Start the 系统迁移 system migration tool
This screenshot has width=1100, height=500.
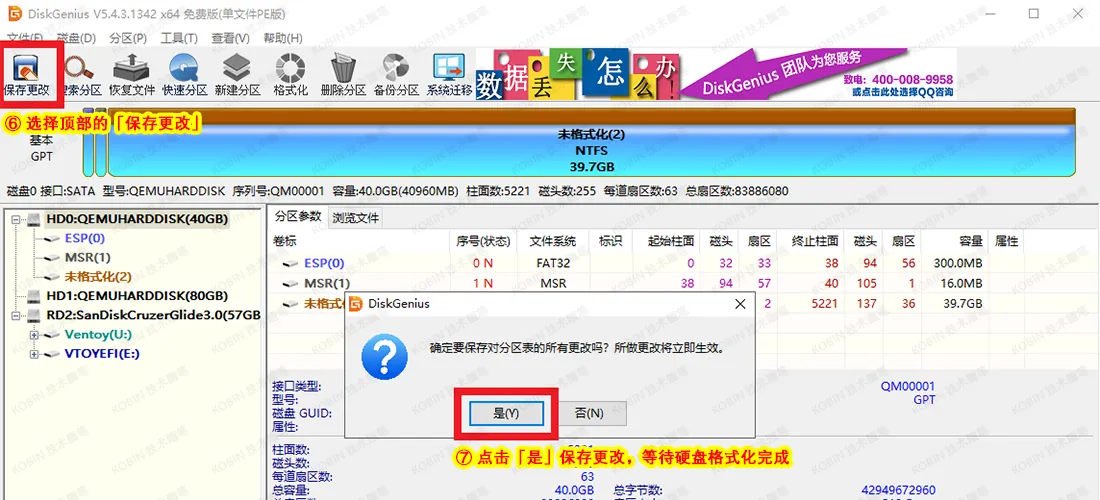pyautogui.click(x=449, y=75)
